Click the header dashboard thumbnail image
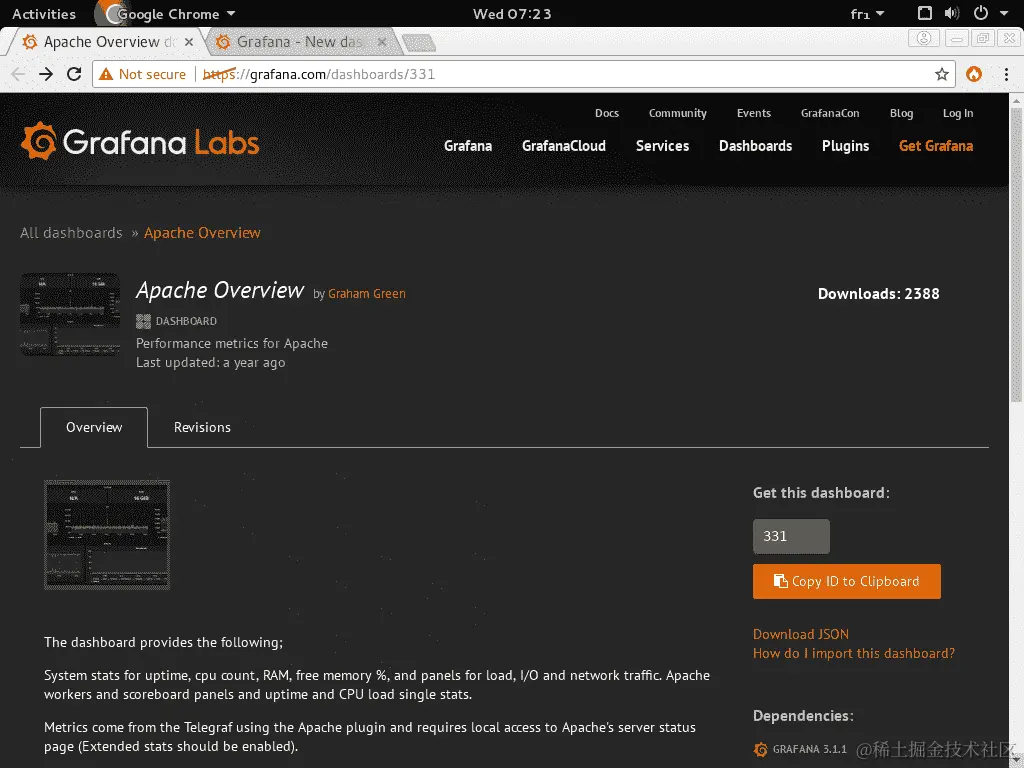 point(70,314)
